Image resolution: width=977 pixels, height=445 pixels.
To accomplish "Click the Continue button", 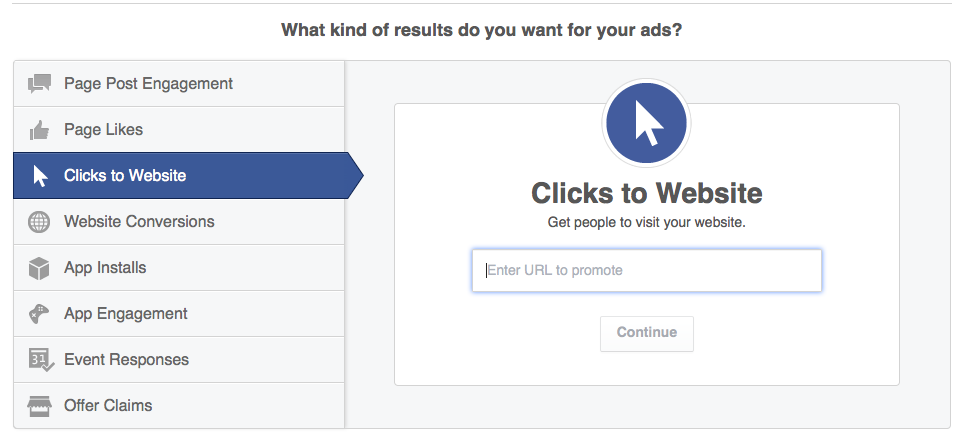I will pos(647,333).
